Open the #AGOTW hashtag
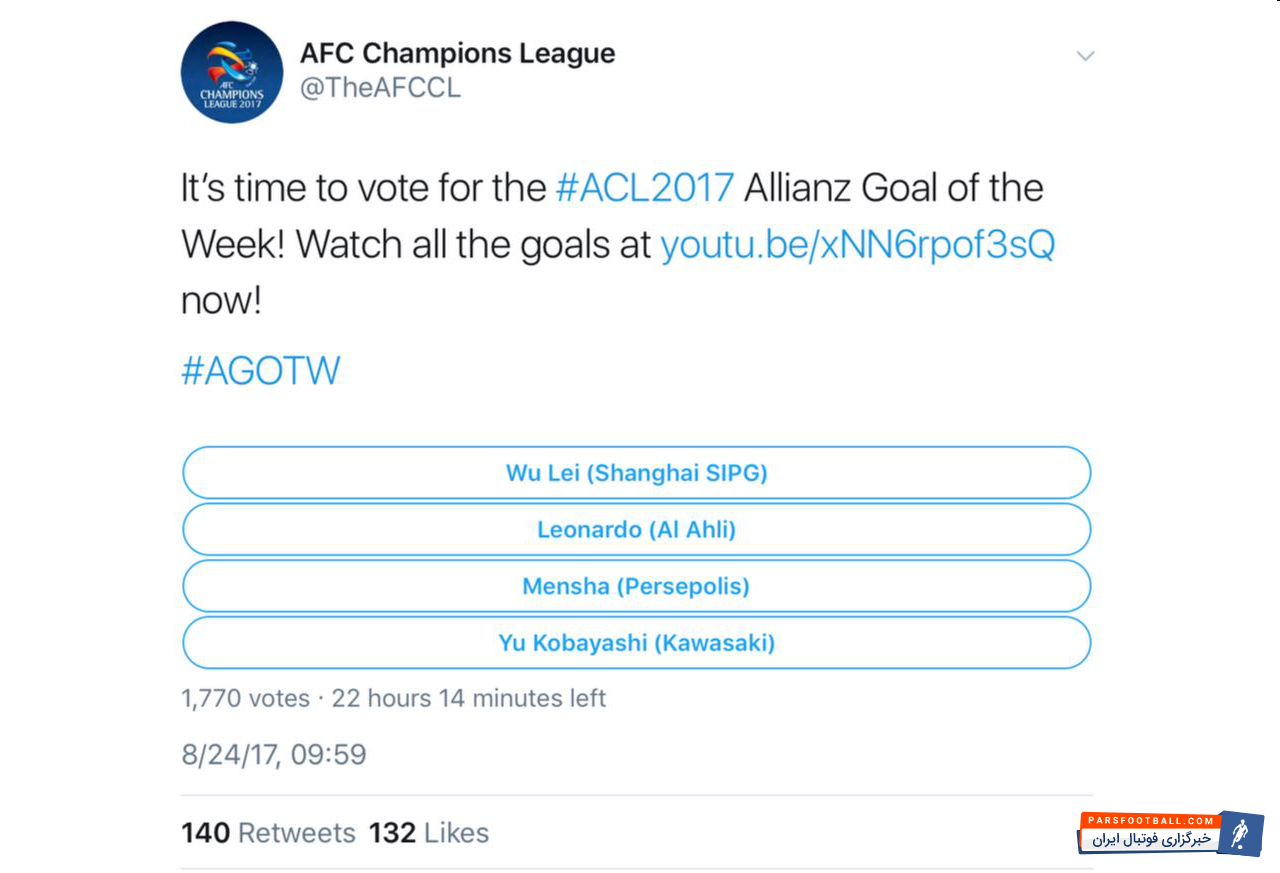The width and height of the screenshot is (1280, 873). (x=260, y=371)
